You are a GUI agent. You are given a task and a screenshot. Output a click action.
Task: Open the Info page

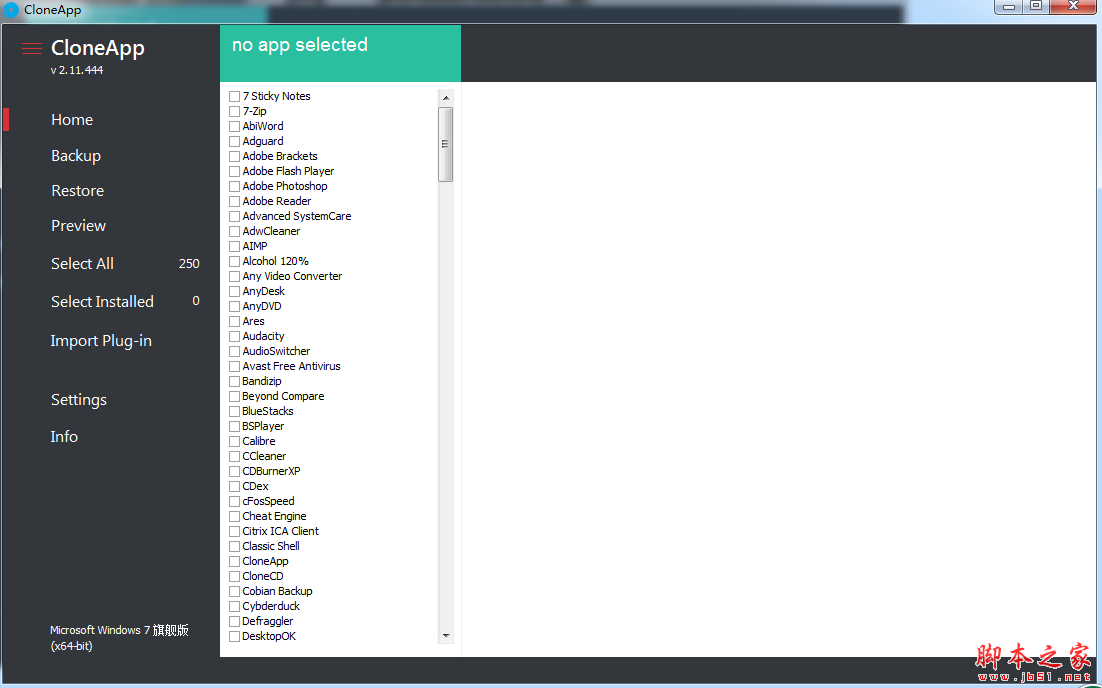click(x=64, y=436)
